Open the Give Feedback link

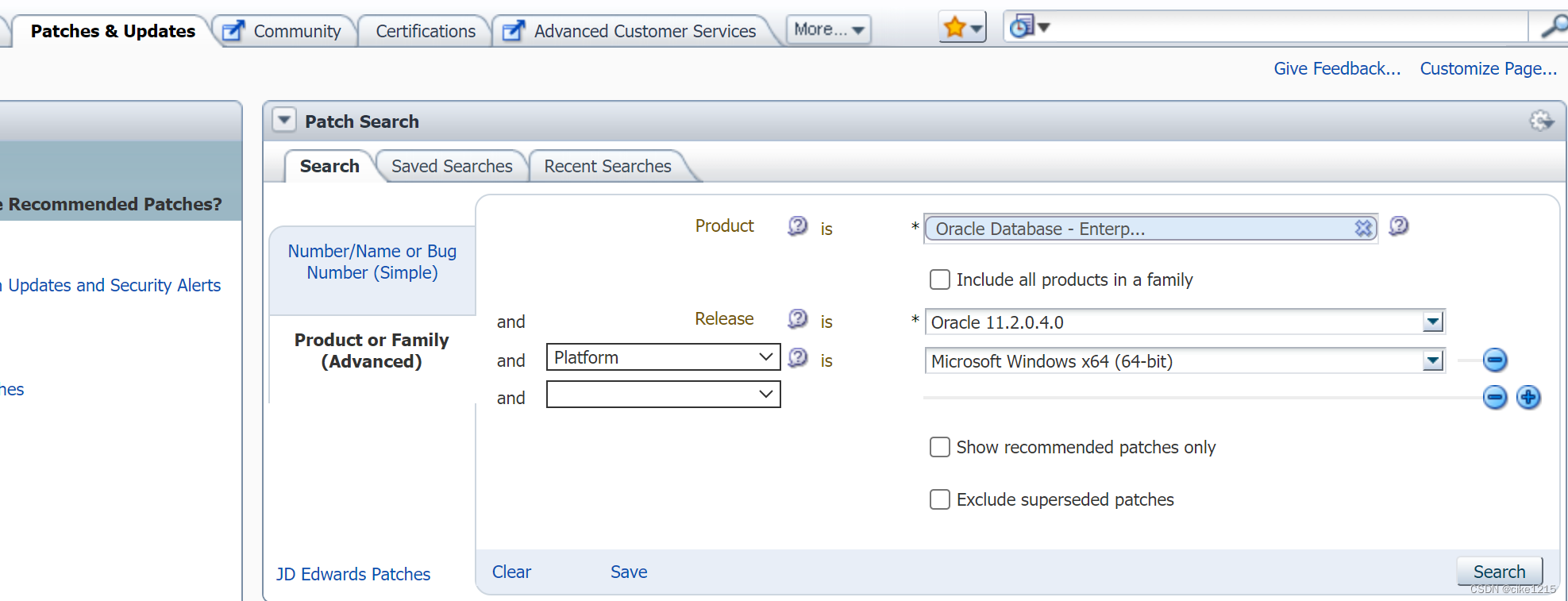pos(1337,68)
